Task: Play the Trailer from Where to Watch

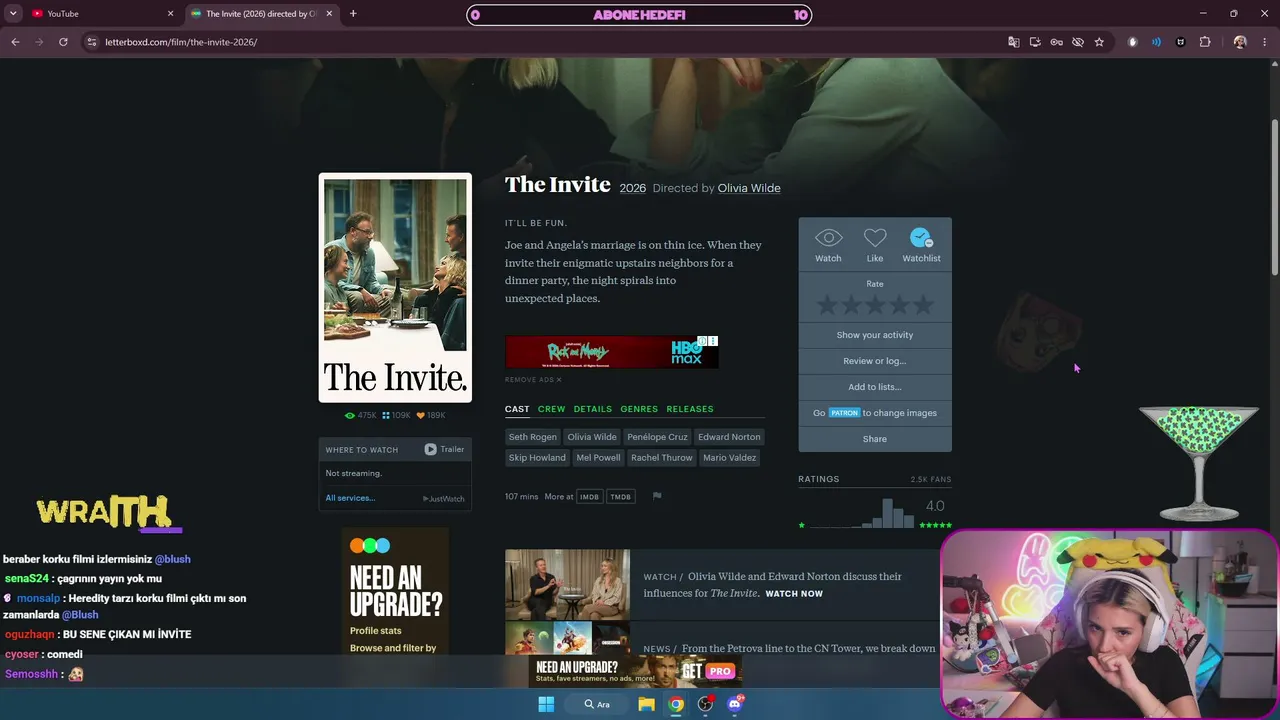Action: tap(444, 449)
